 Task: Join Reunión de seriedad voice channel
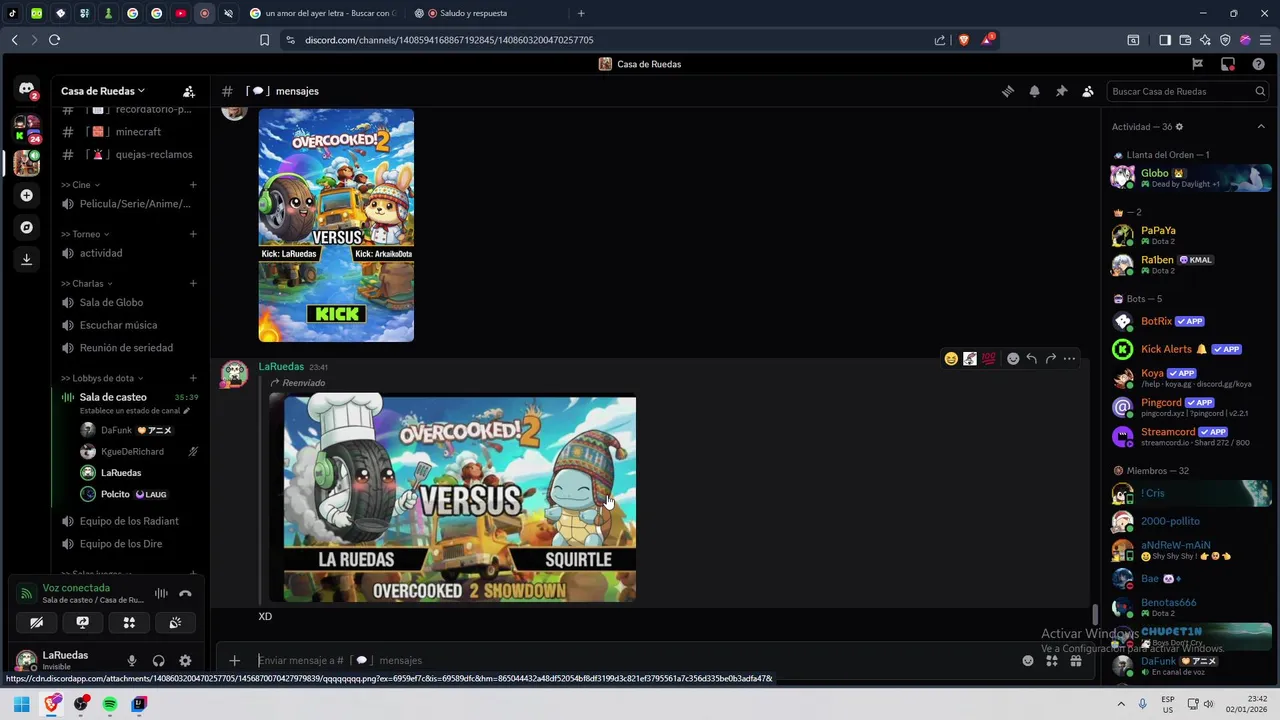(x=127, y=348)
